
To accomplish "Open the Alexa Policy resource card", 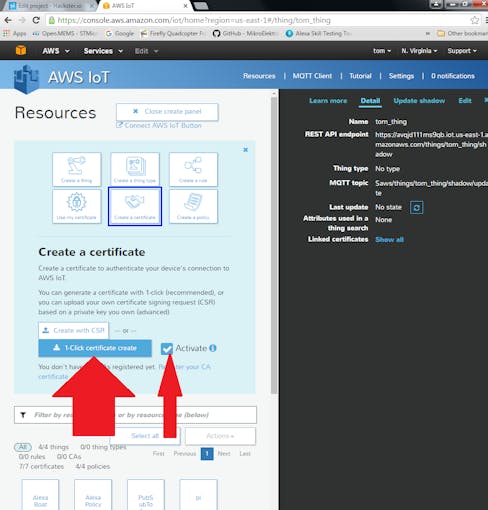I will point(93,495).
